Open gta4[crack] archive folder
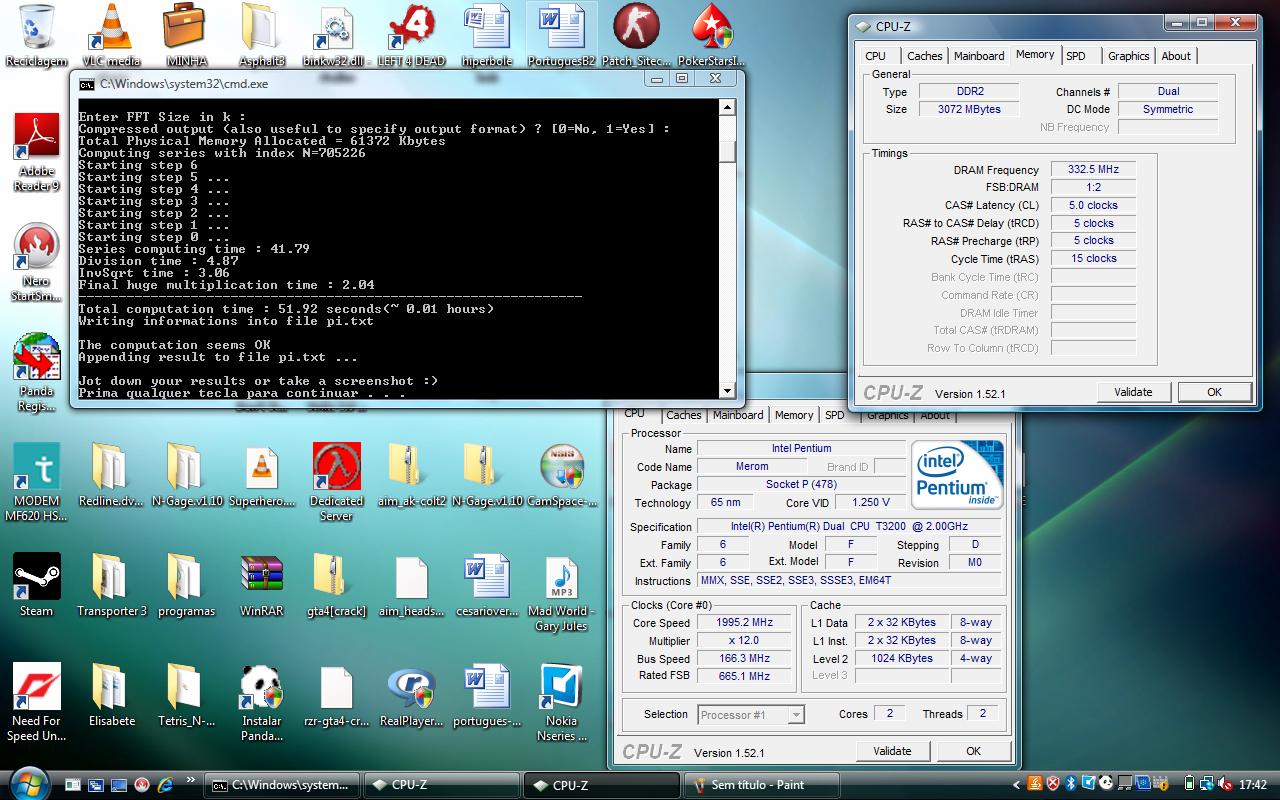This screenshot has height=800, width=1280. [336, 584]
